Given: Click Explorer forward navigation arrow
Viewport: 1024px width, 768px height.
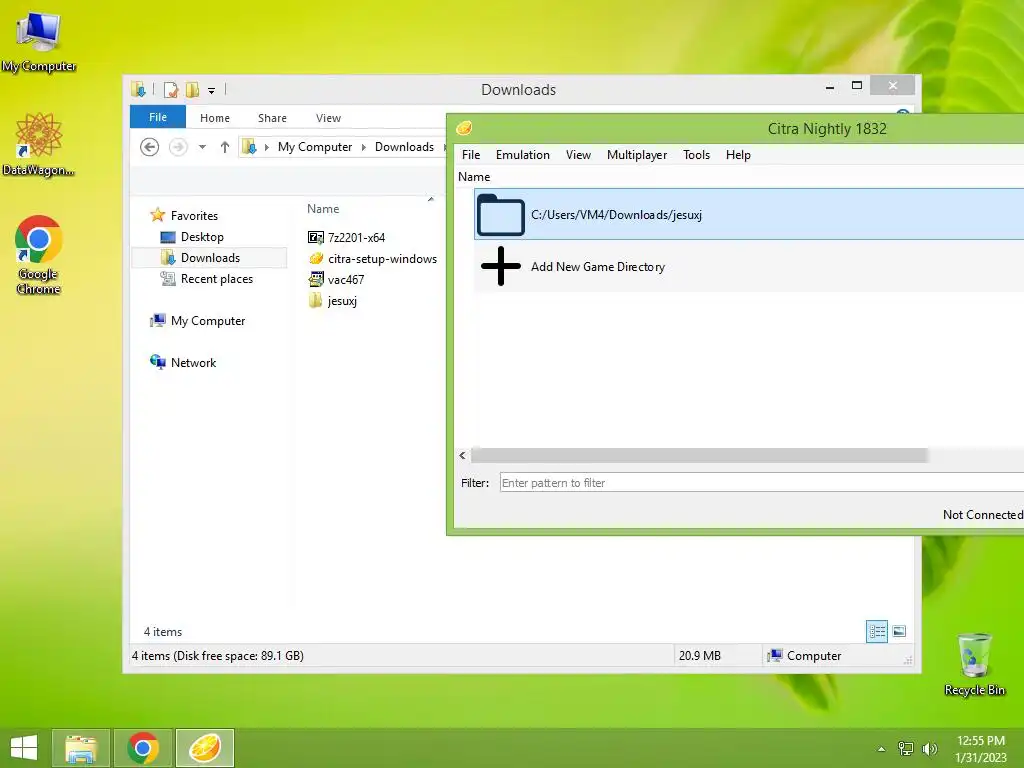Looking at the screenshot, I should point(178,147).
